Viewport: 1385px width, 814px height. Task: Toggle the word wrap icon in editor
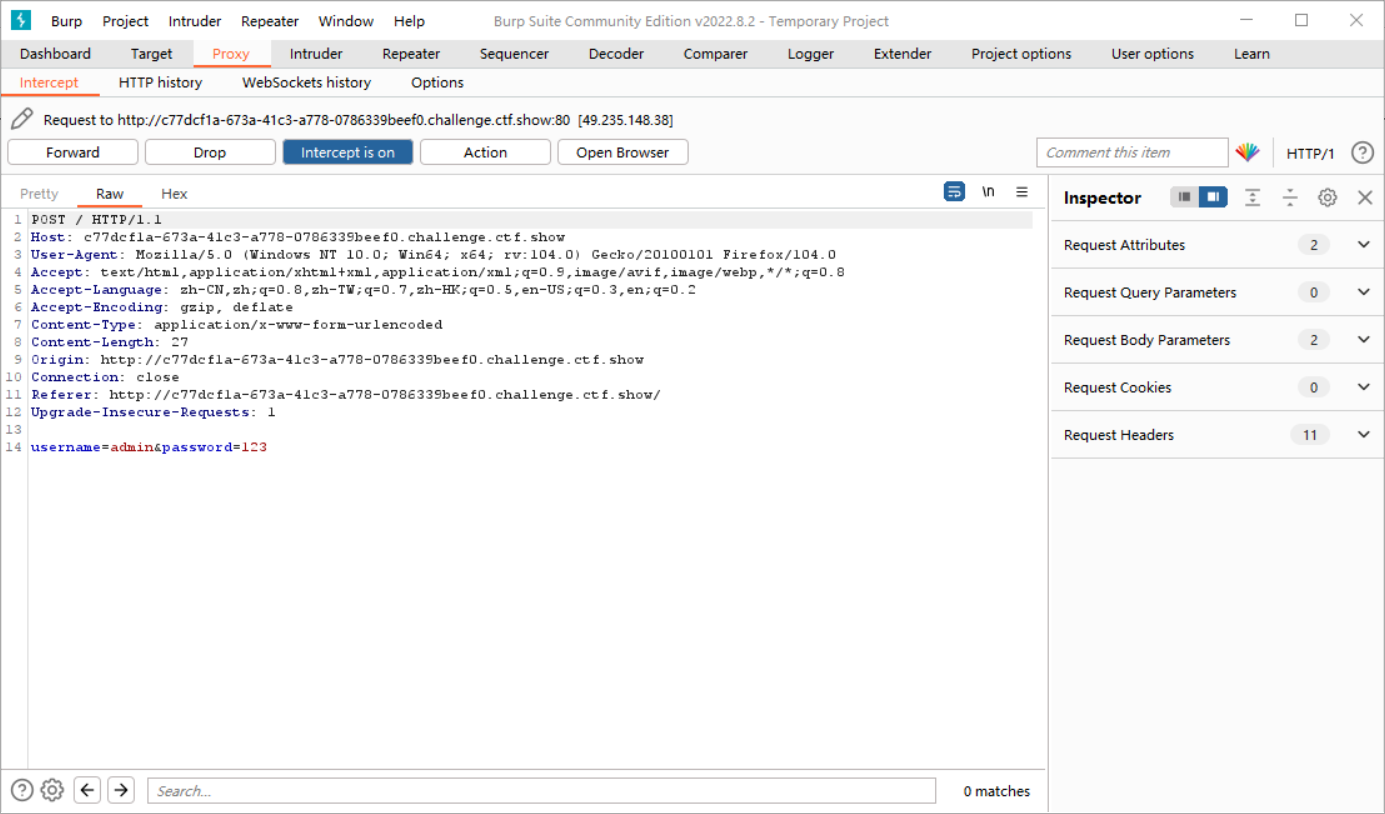tap(955, 192)
